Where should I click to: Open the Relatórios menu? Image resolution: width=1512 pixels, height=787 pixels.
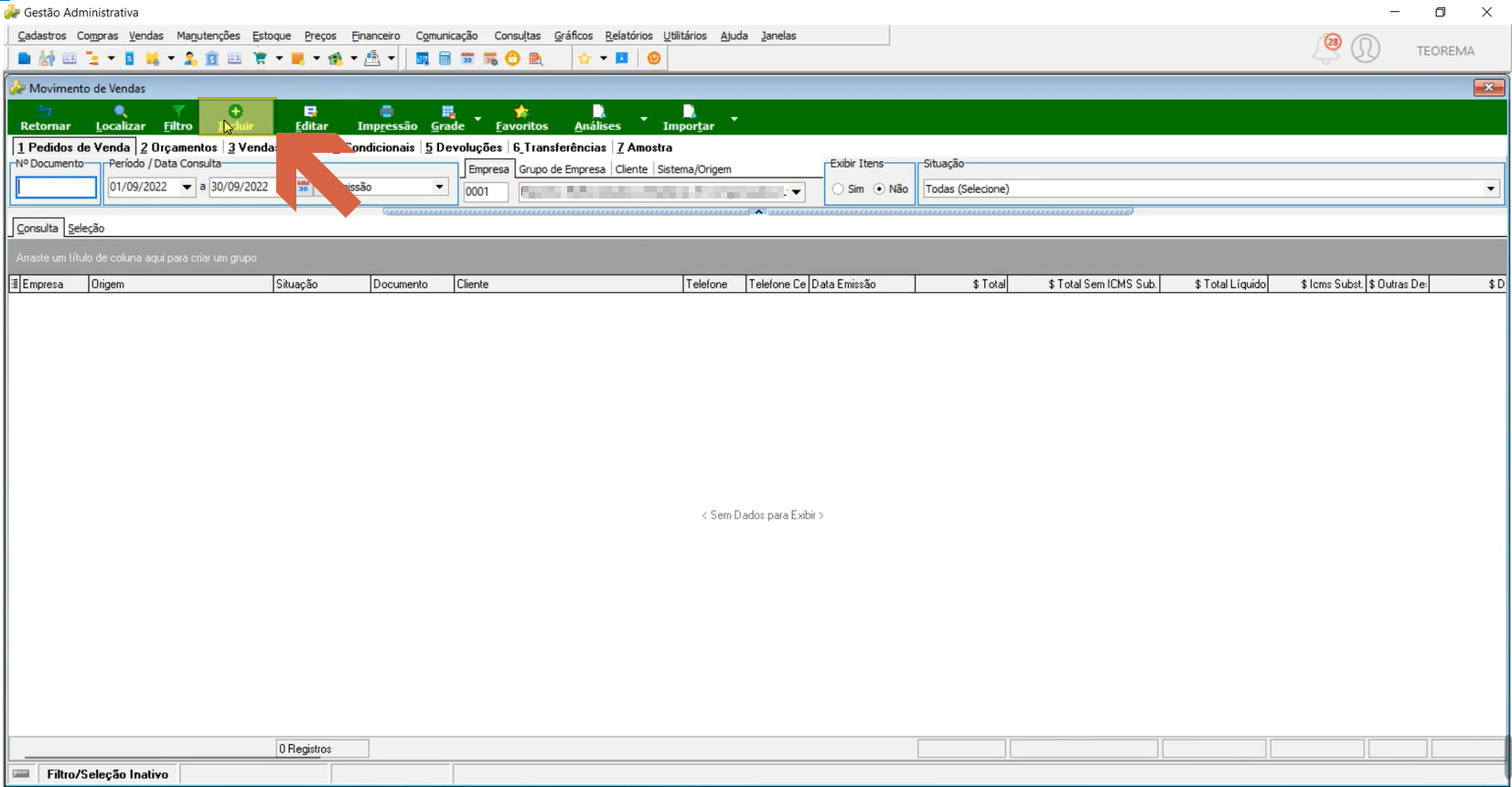[628, 36]
